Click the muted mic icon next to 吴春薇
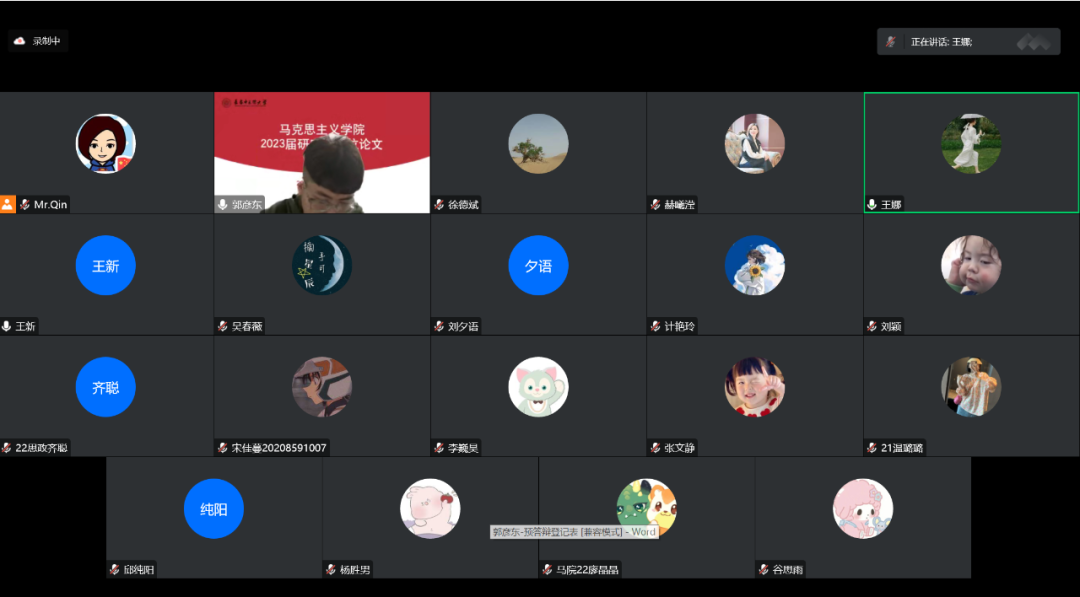The image size is (1080, 597). [x=222, y=326]
